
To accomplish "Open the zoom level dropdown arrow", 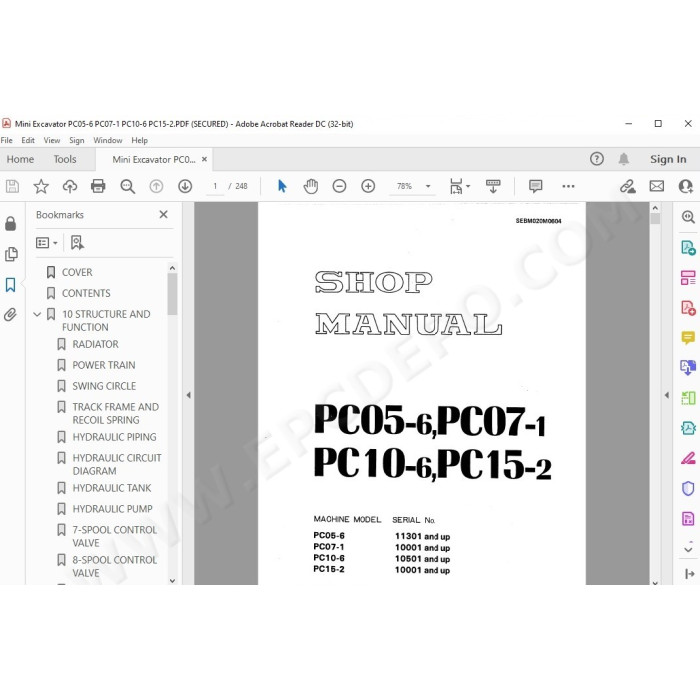I will pos(428,186).
